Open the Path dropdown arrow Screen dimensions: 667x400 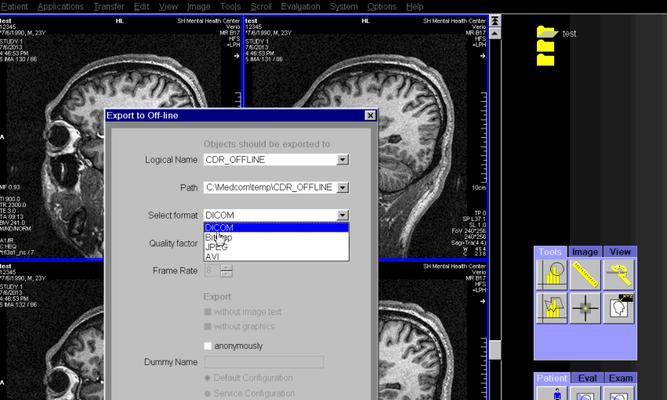pyautogui.click(x=342, y=187)
